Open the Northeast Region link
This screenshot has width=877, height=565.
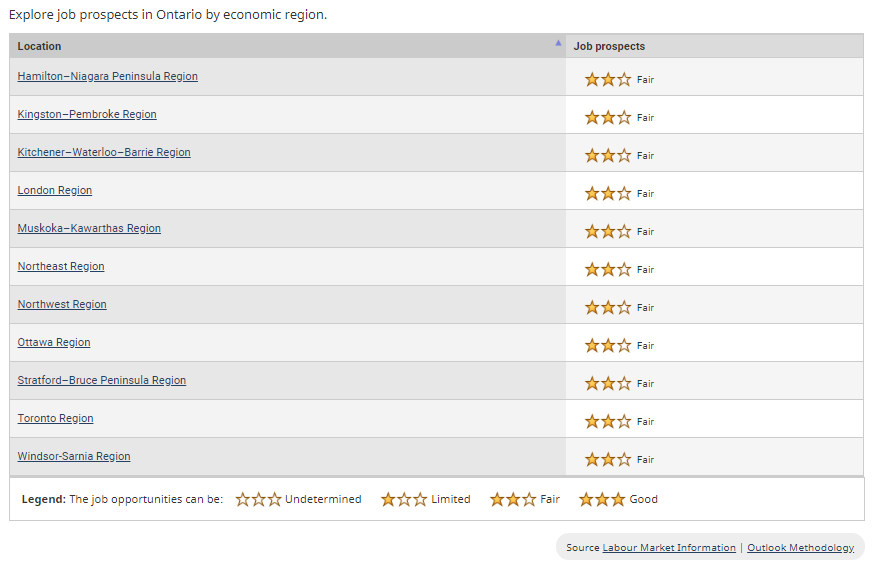(61, 266)
